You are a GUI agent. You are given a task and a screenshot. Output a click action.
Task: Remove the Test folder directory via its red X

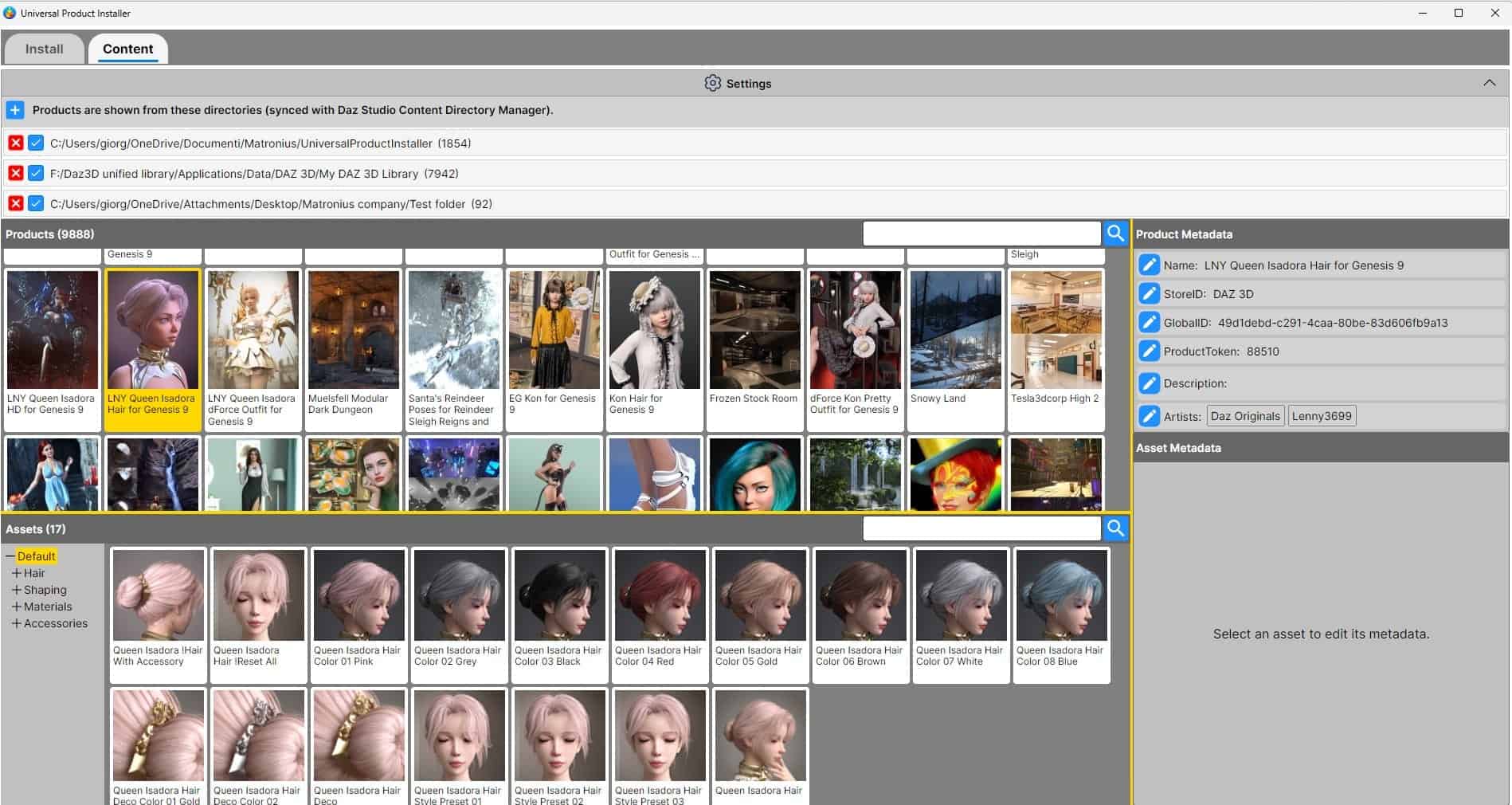[15, 204]
